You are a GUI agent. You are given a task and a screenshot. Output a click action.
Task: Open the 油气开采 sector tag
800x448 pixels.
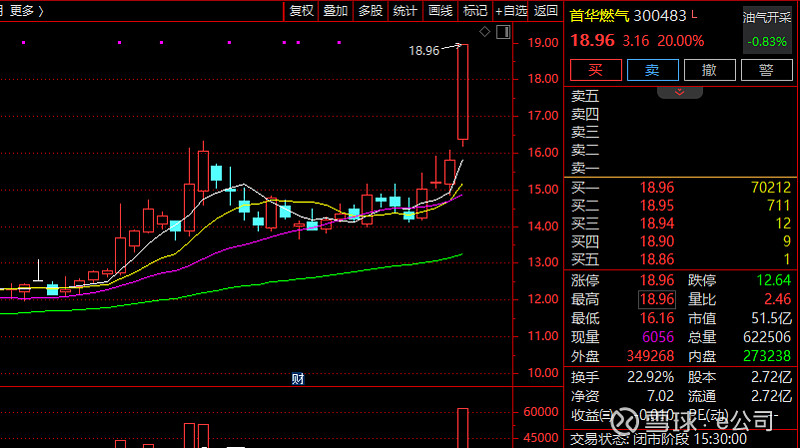[x=765, y=17]
